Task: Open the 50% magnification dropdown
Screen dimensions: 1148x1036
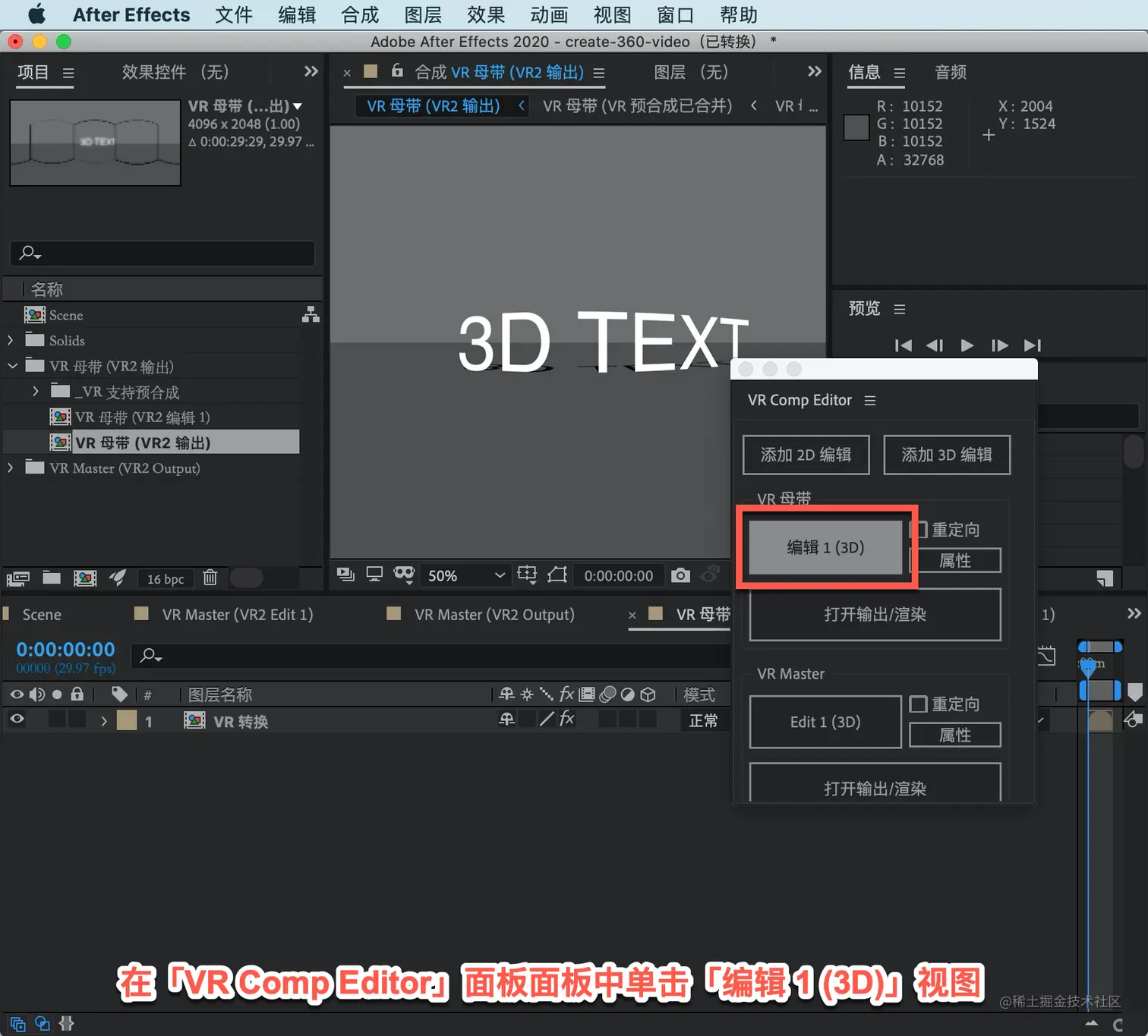Action: tap(465, 575)
